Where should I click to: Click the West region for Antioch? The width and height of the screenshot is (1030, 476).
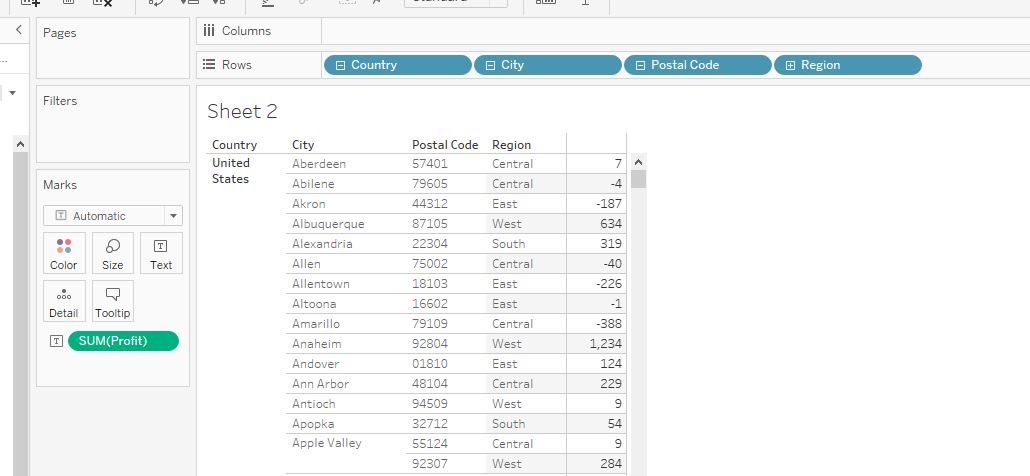point(506,404)
